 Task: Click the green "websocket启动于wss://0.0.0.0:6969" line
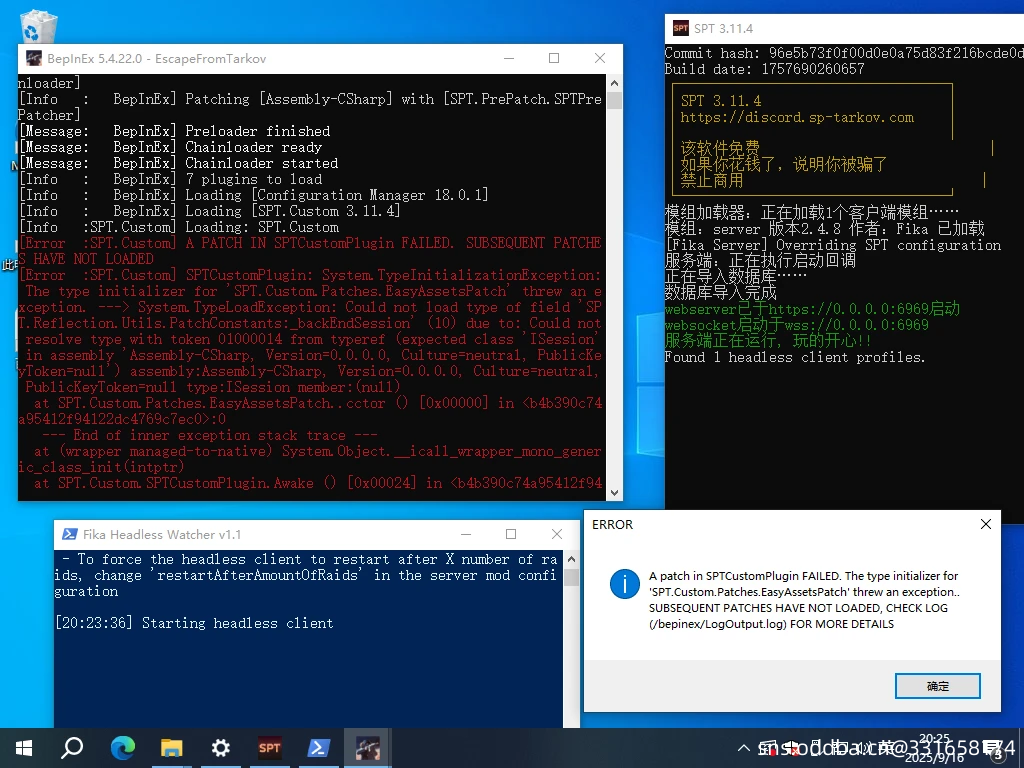pyautogui.click(x=797, y=325)
